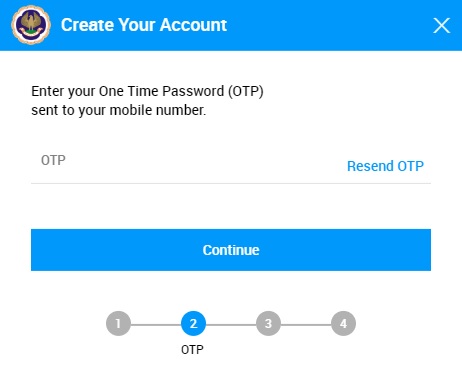
Task: Select the active blue step 2 circle
Action: (x=193, y=323)
